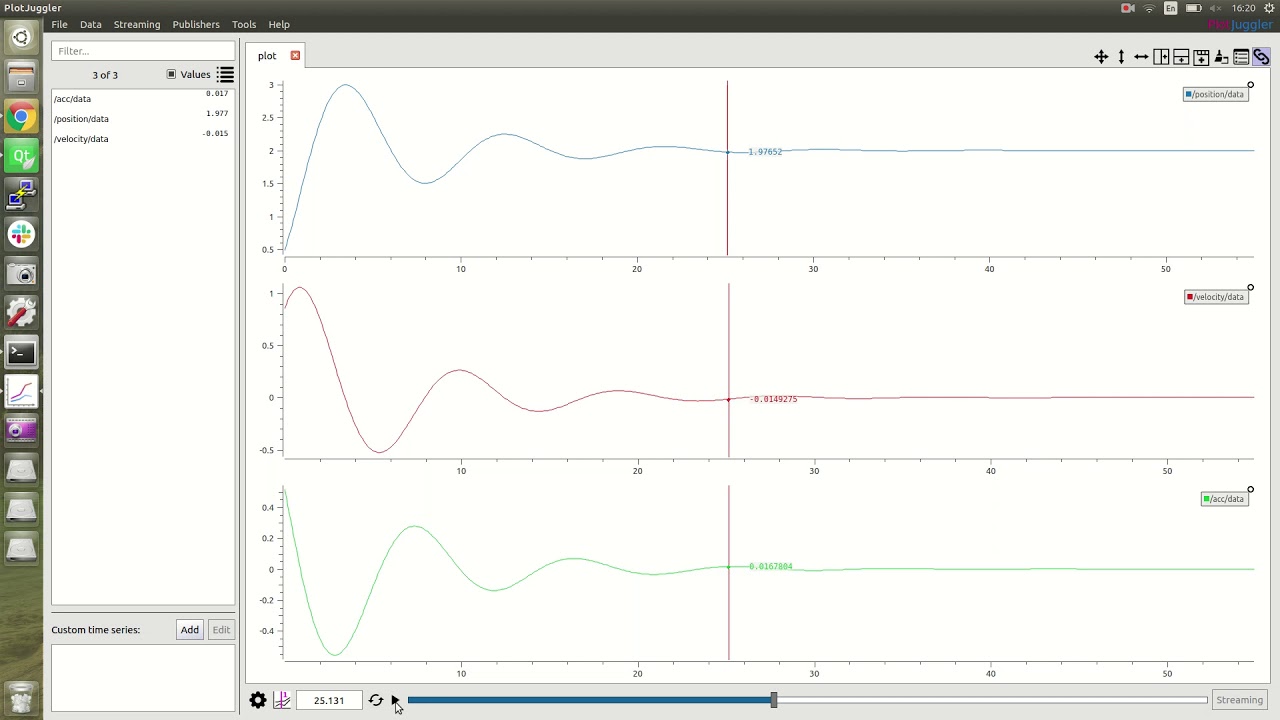
Task: Select the tab named plot
Action: (267, 56)
